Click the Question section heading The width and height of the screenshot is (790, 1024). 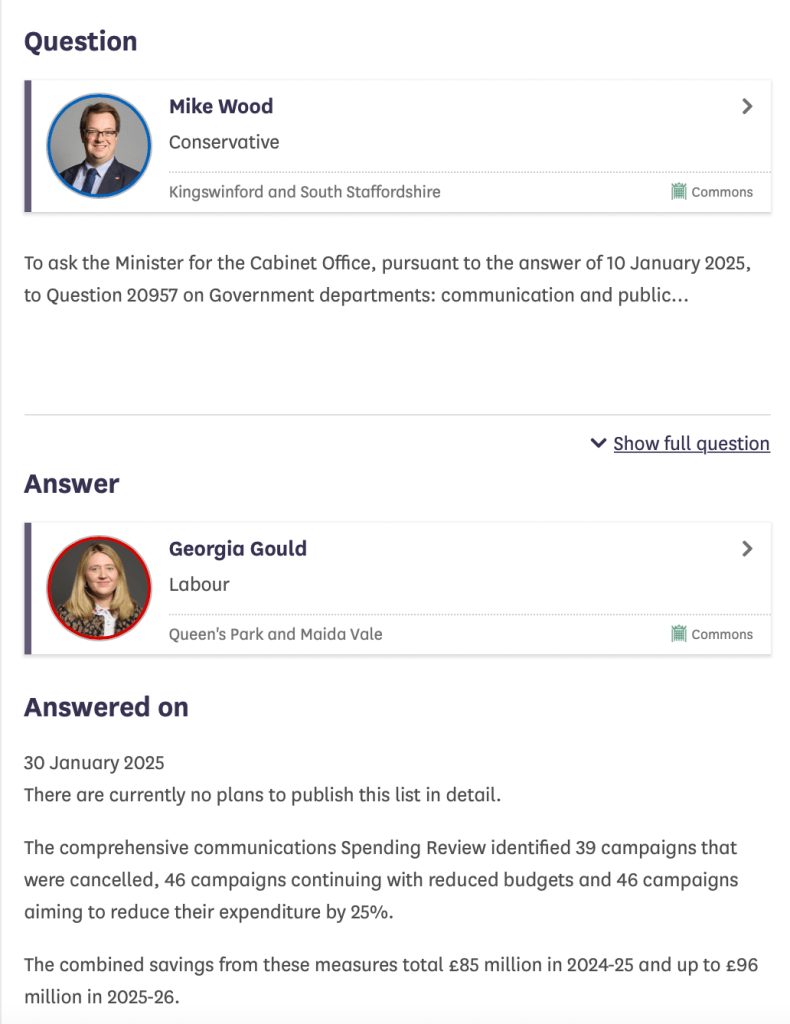tap(81, 41)
